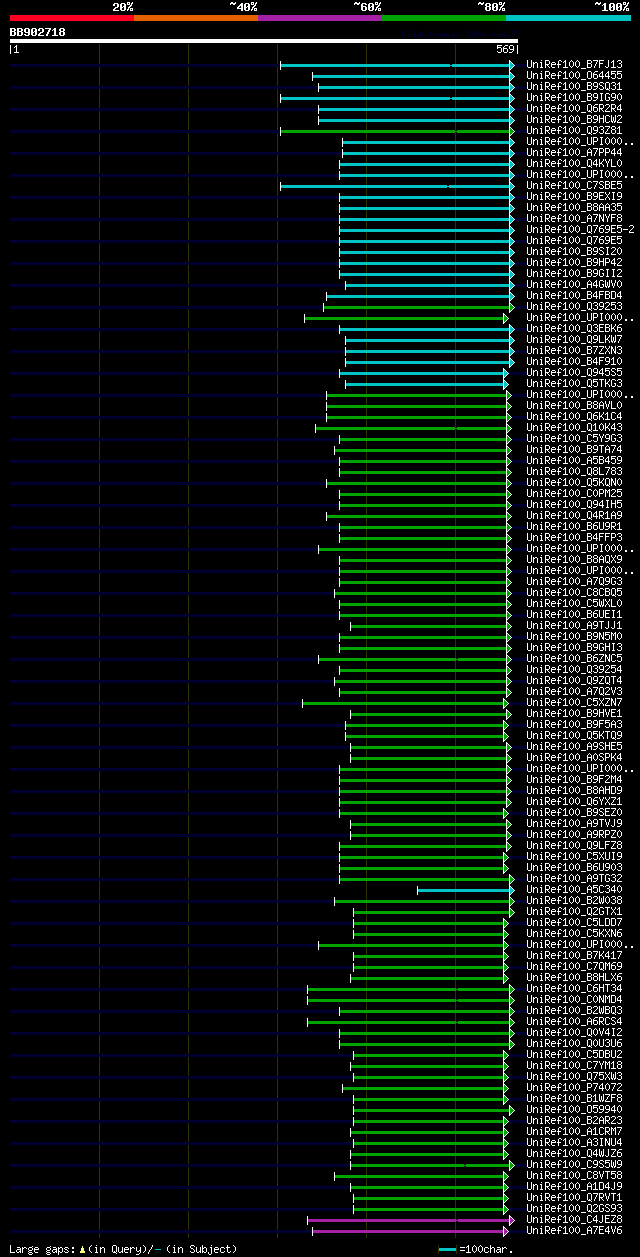This screenshot has height=1257, width=640.
Task: Click the cyan ~100% identity legend segment
Action: (568, 18)
